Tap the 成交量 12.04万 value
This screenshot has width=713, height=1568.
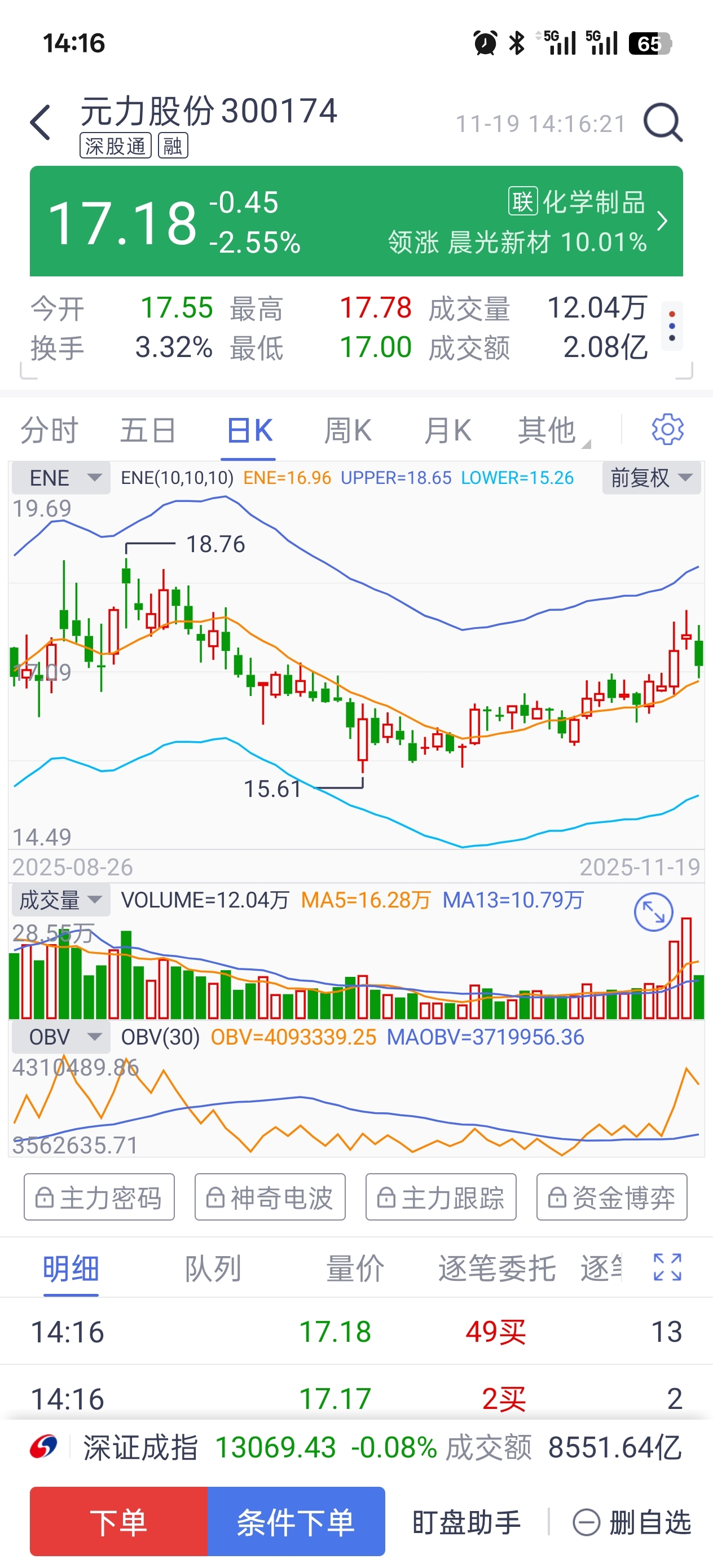point(597,307)
